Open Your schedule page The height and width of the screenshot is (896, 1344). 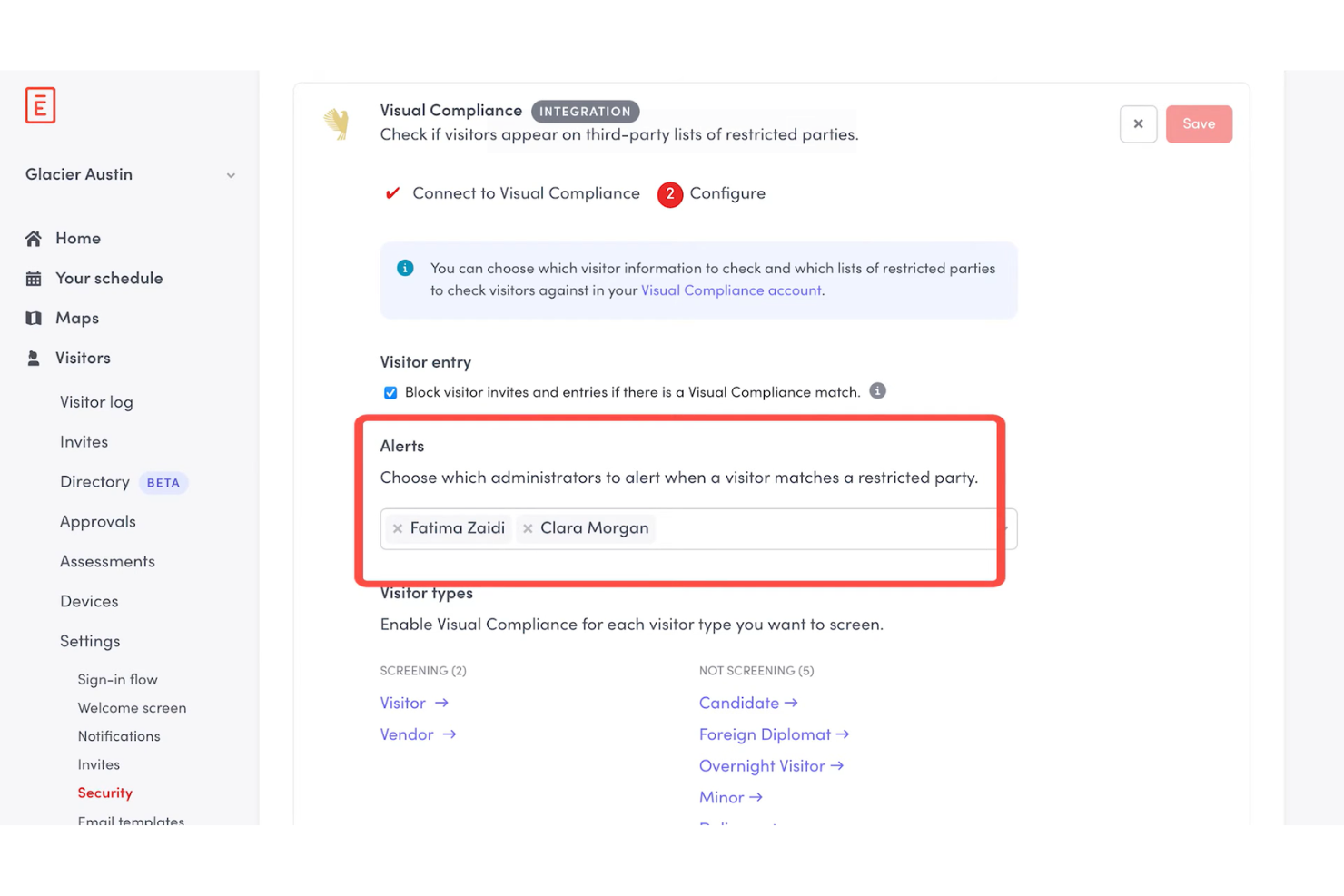click(x=109, y=279)
